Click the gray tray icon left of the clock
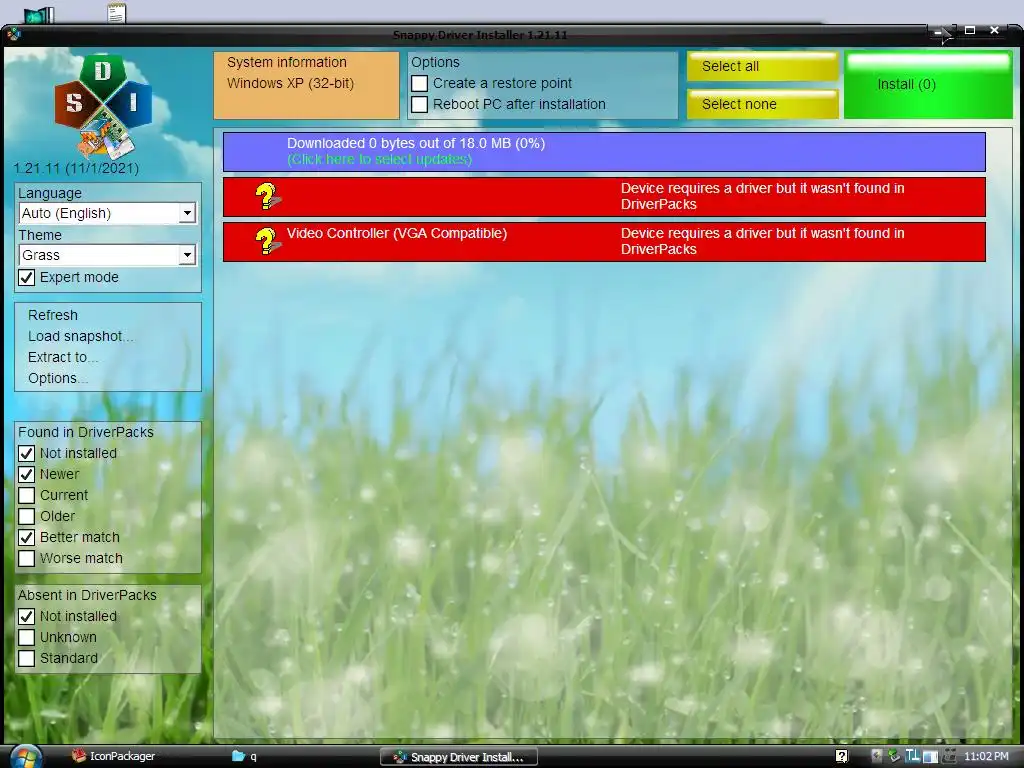The width and height of the screenshot is (1024, 768). [949, 756]
